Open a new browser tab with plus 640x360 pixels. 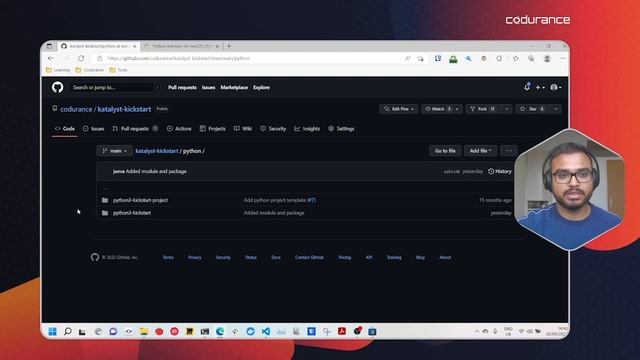coord(229,46)
